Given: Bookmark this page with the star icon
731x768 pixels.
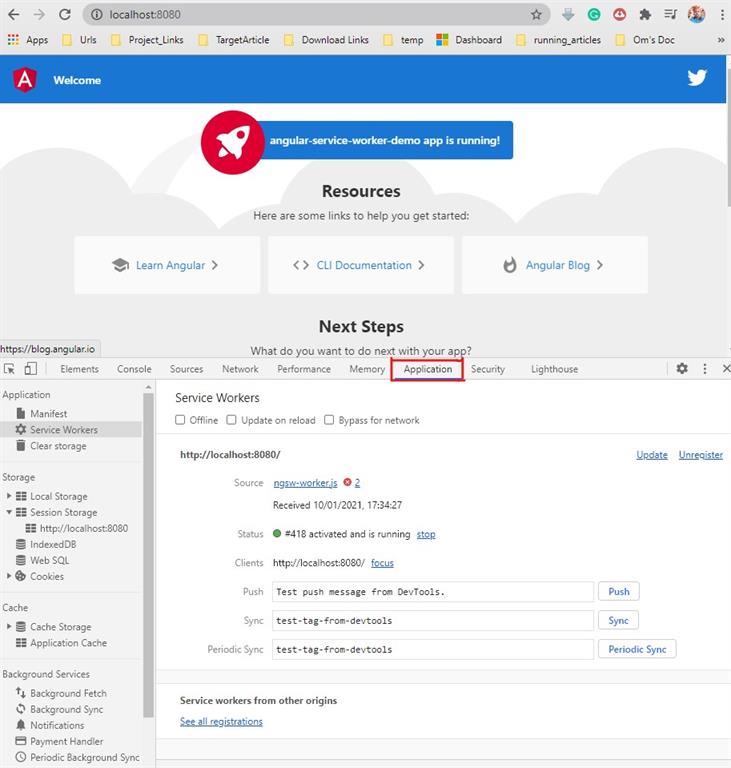Looking at the screenshot, I should (536, 15).
